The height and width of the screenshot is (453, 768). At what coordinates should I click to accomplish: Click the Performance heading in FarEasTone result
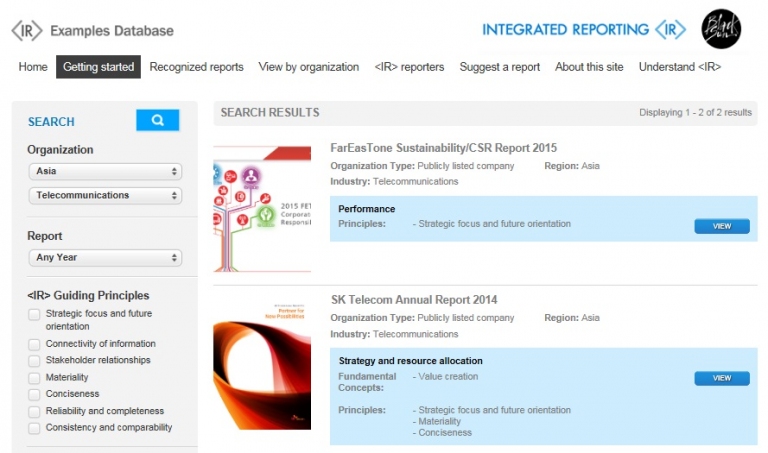[366, 209]
